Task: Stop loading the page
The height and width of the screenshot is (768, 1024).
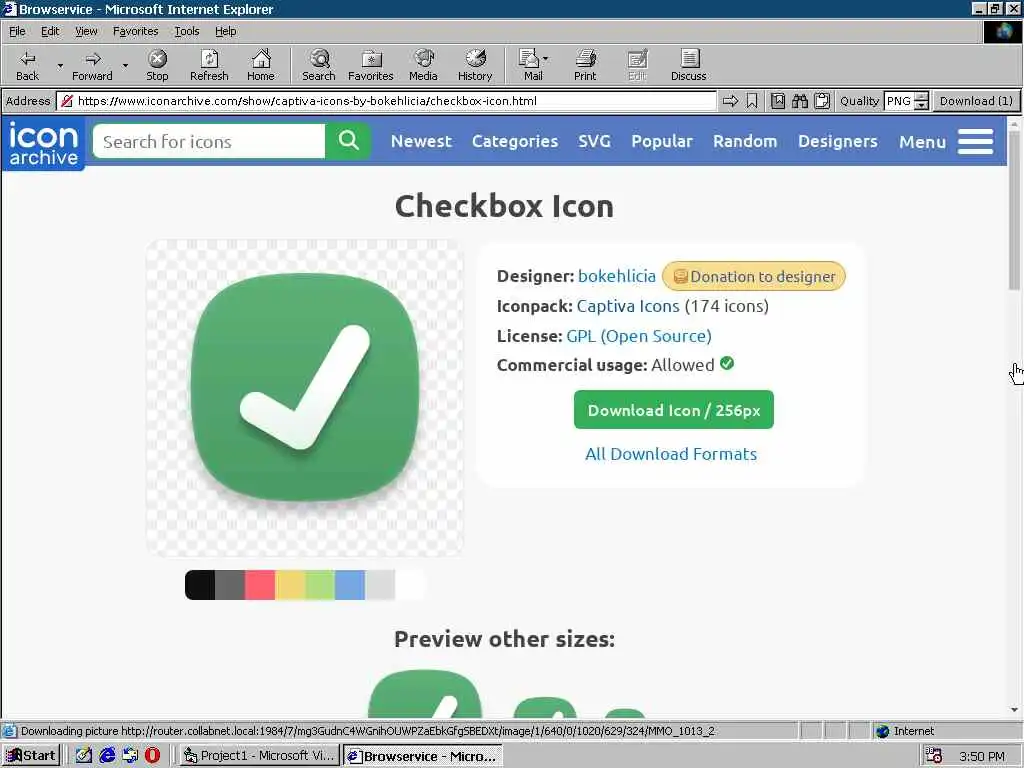Action: (157, 65)
